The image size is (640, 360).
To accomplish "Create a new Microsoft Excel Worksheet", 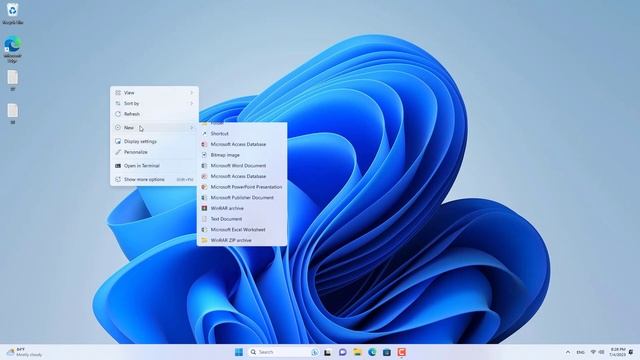I will click(x=242, y=229).
